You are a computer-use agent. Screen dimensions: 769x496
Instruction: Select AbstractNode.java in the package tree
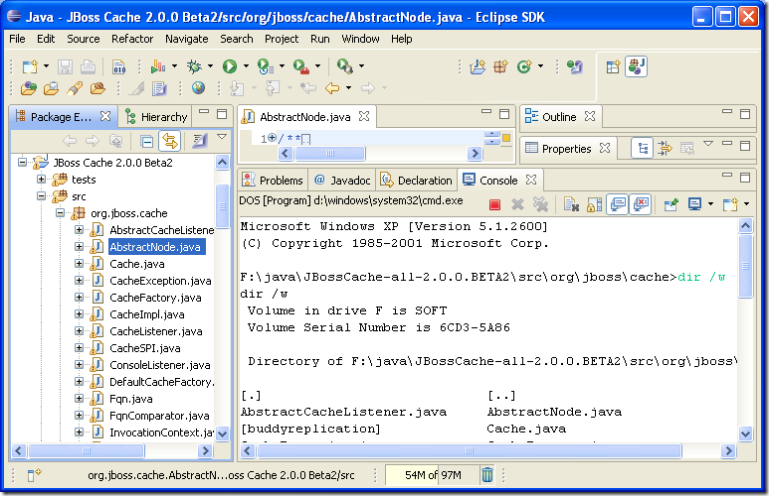coord(155,247)
